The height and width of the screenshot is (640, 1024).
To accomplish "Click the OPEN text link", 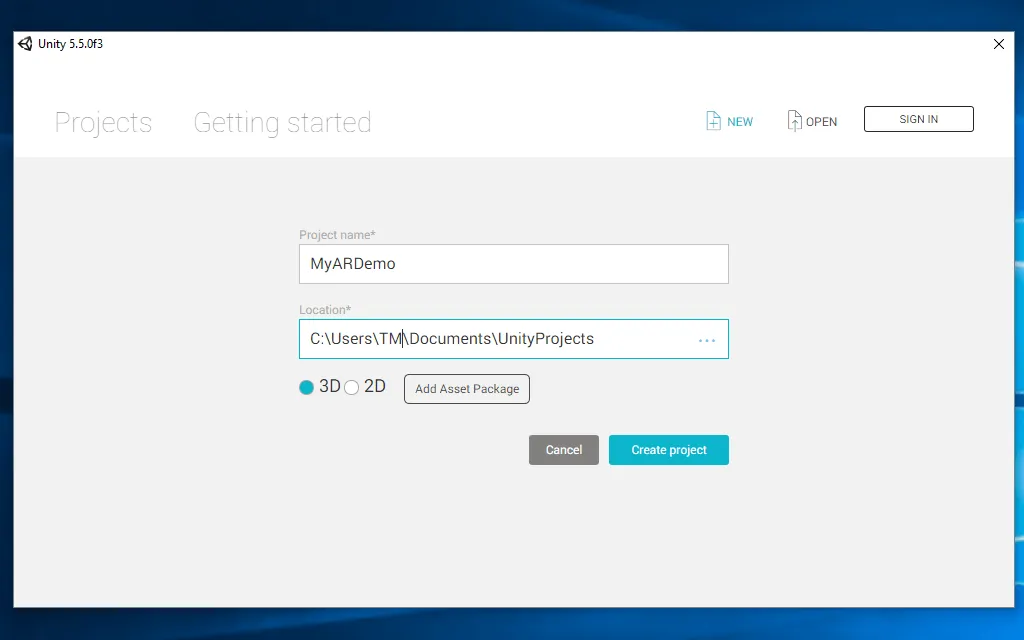I will point(822,122).
